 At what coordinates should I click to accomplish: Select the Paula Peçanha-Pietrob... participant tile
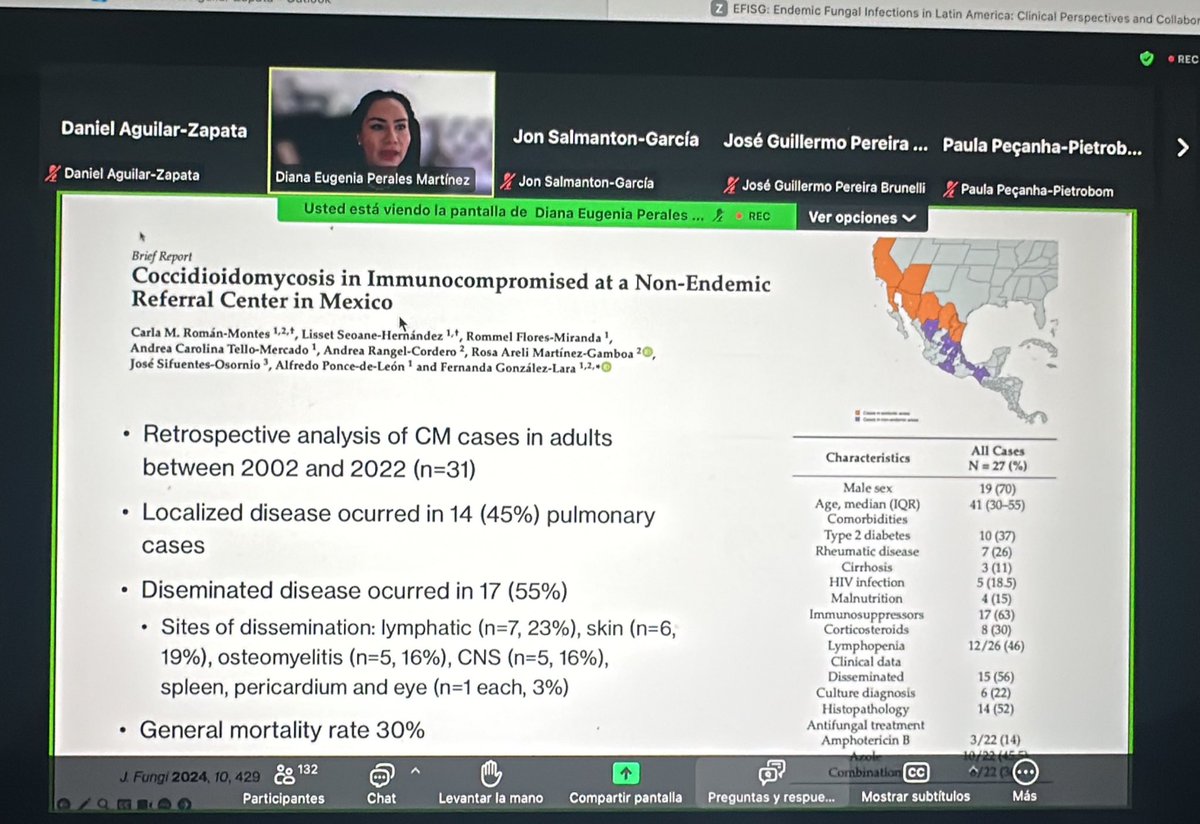pyautogui.click(x=1041, y=145)
